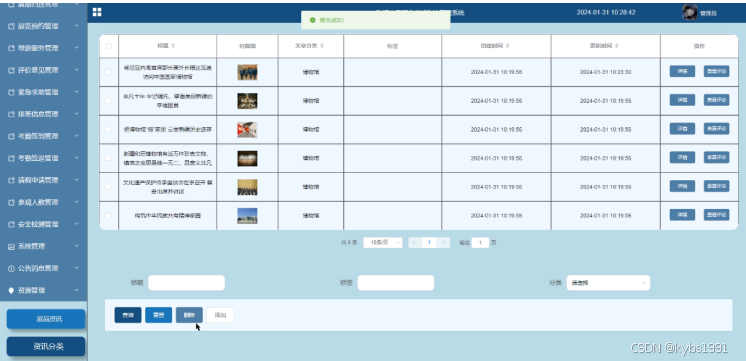This screenshot has height=361, width=746.
Task: Focus the 标签 search input field
Action: click(x=396, y=283)
